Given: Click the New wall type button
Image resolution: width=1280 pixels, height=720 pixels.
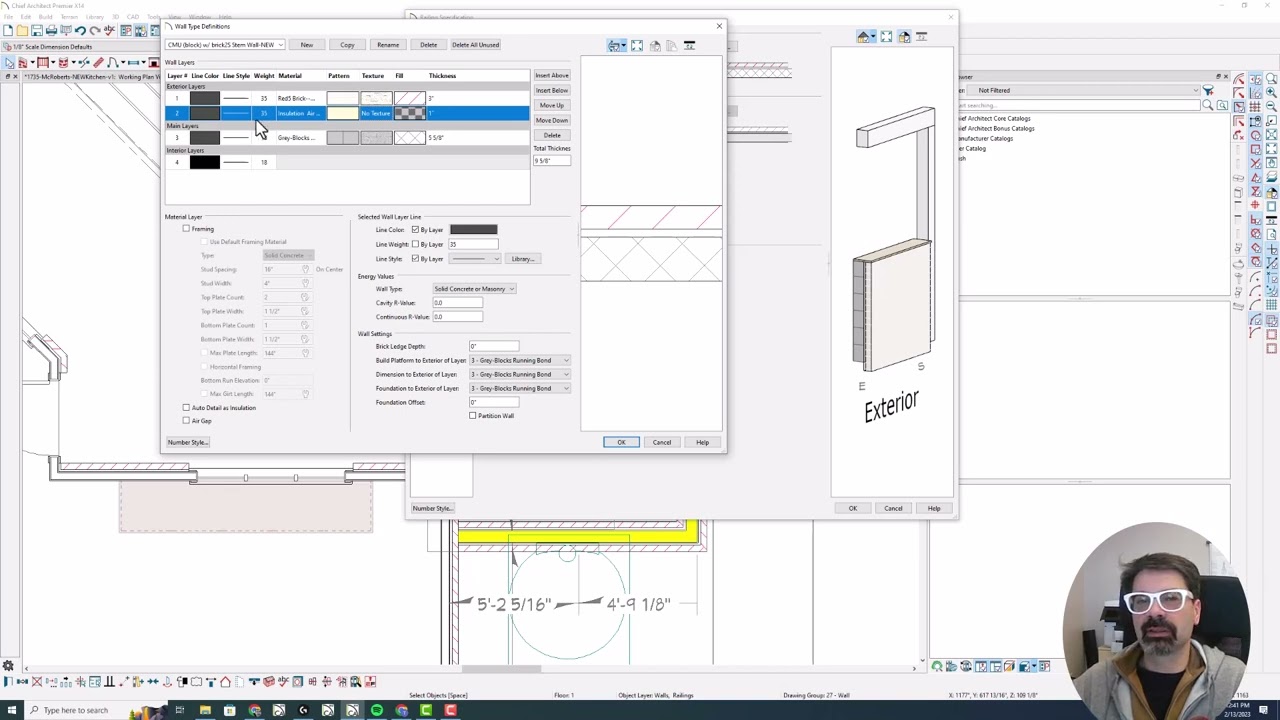Looking at the screenshot, I should coord(307,45).
